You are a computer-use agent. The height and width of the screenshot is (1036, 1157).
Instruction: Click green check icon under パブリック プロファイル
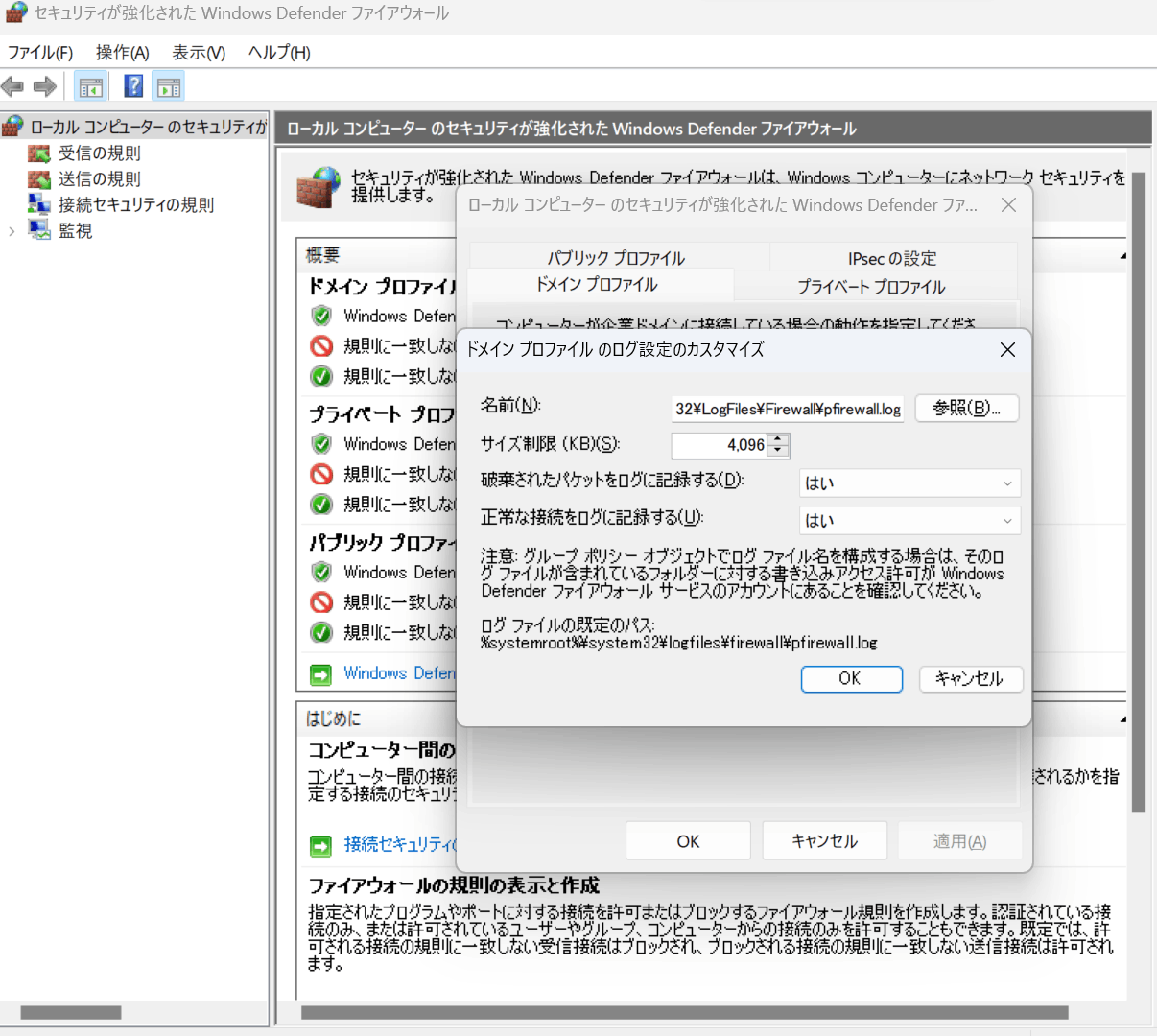tap(321, 632)
